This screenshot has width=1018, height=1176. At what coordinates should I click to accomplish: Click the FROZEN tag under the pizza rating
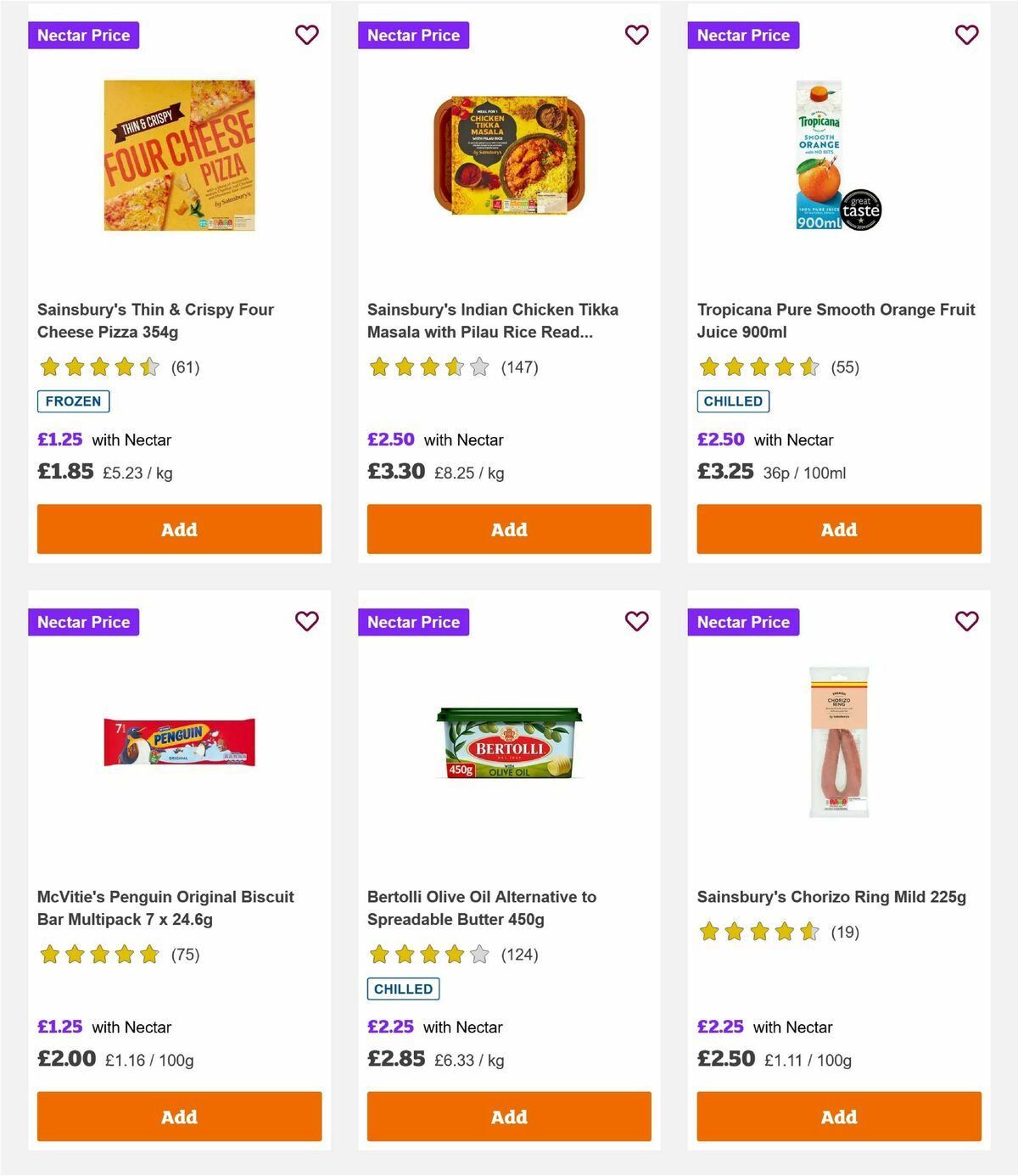(x=73, y=400)
